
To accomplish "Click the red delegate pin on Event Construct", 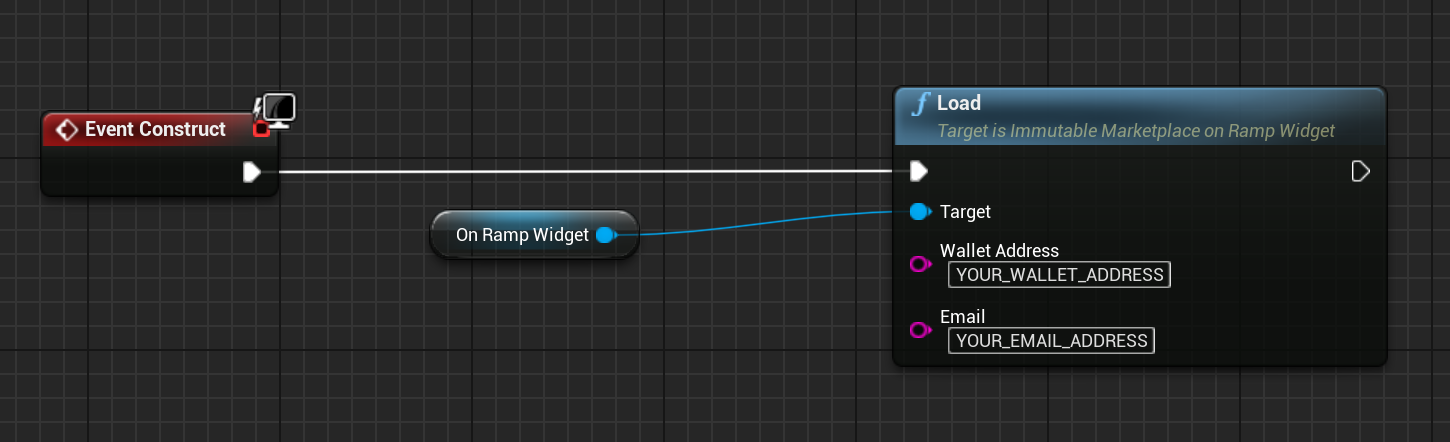I will (x=261, y=128).
